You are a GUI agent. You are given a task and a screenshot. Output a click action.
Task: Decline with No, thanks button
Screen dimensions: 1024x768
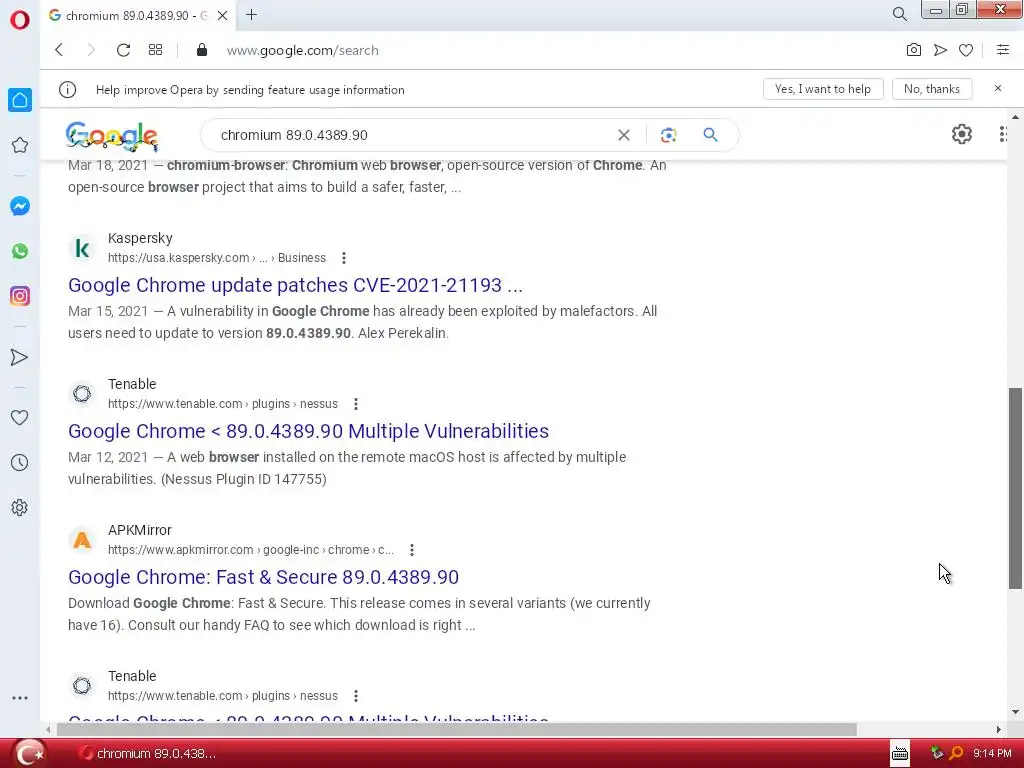click(x=932, y=89)
